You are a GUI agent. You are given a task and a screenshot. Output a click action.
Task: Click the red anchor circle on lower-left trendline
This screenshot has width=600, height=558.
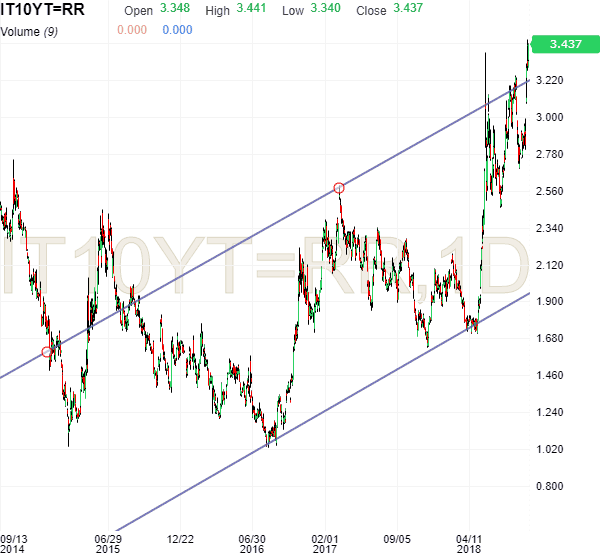click(x=47, y=352)
